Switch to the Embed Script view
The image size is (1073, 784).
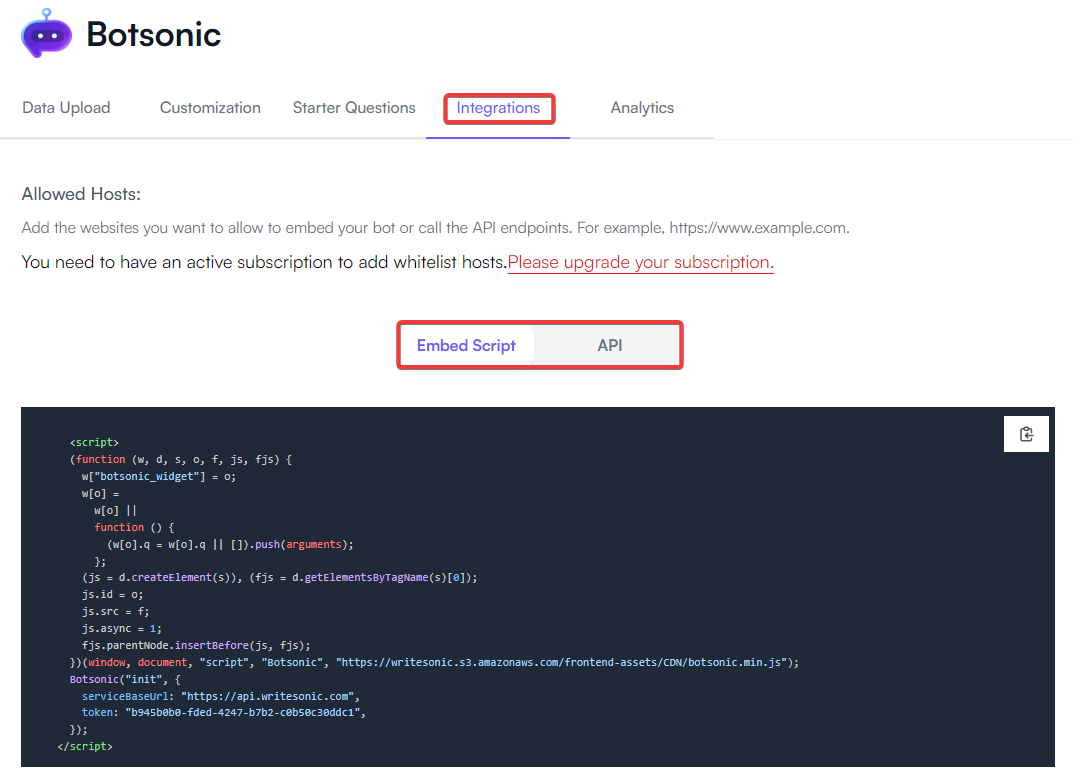point(466,344)
